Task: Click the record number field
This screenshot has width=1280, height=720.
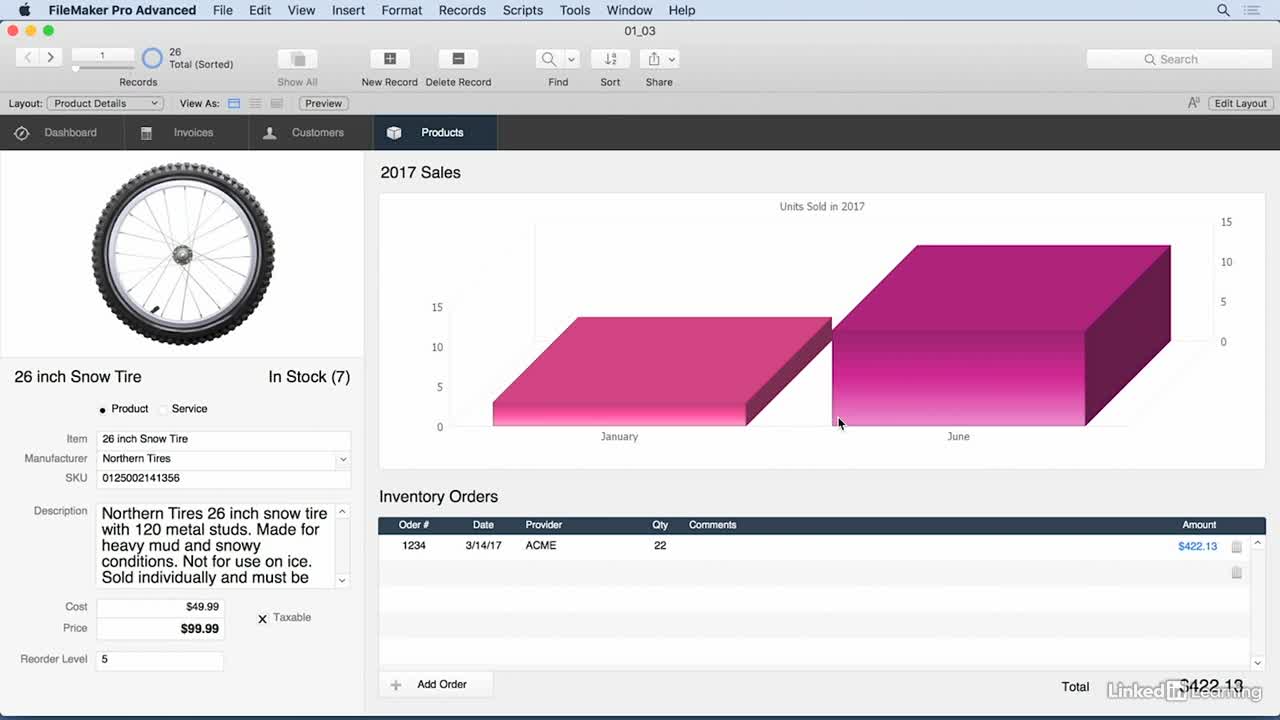Action: [x=102, y=56]
